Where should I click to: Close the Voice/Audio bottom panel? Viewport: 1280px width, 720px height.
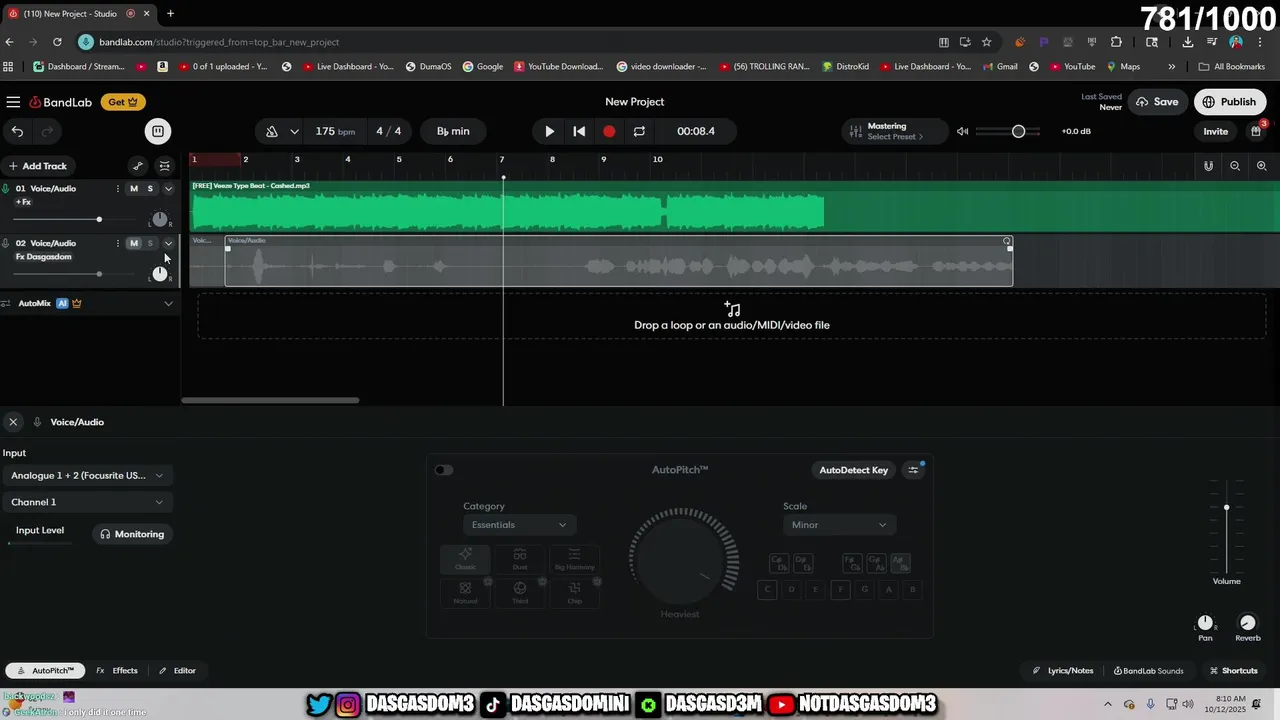click(13, 422)
